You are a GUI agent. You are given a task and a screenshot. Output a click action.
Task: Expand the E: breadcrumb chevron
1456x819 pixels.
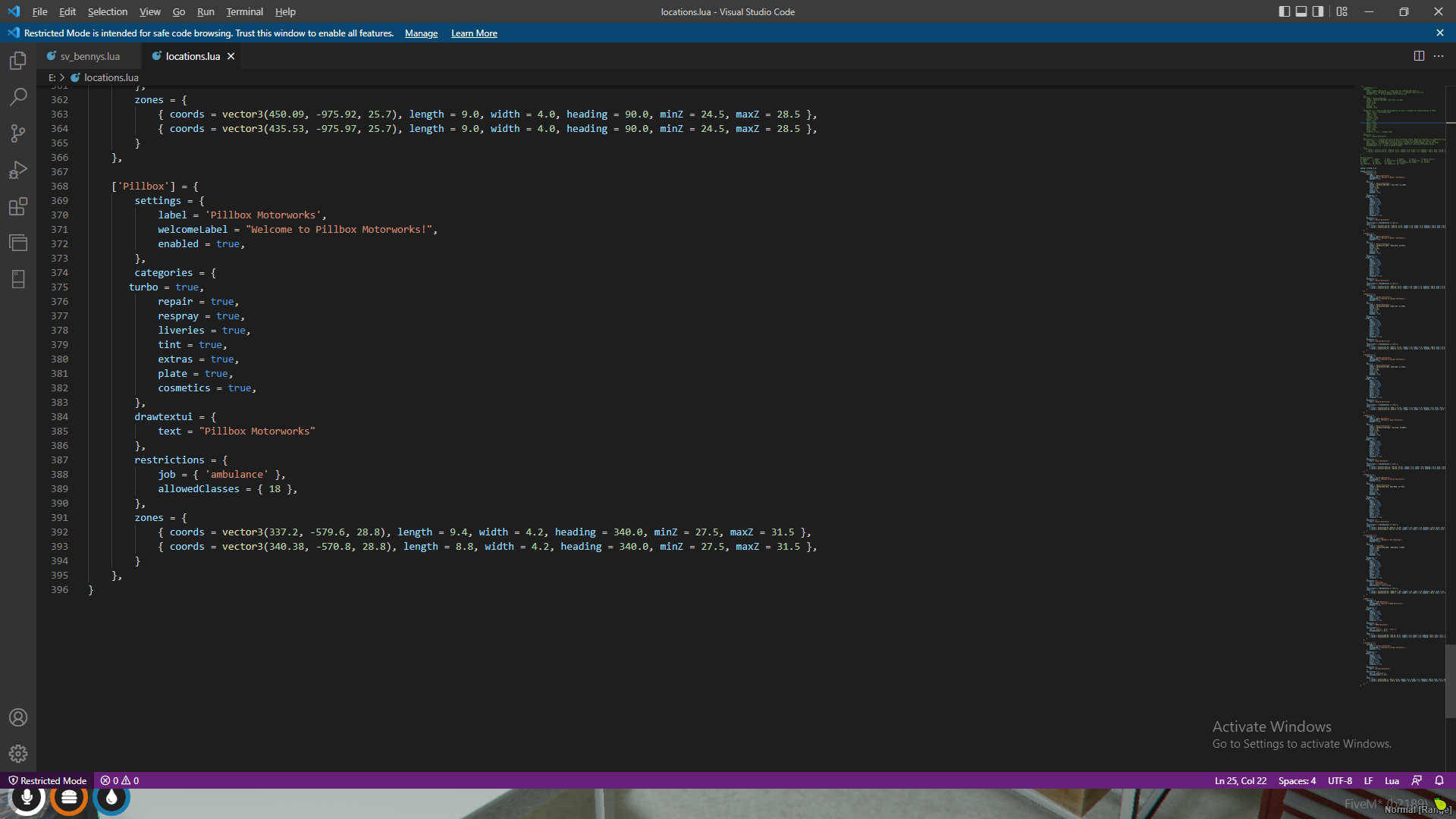pyautogui.click(x=61, y=77)
